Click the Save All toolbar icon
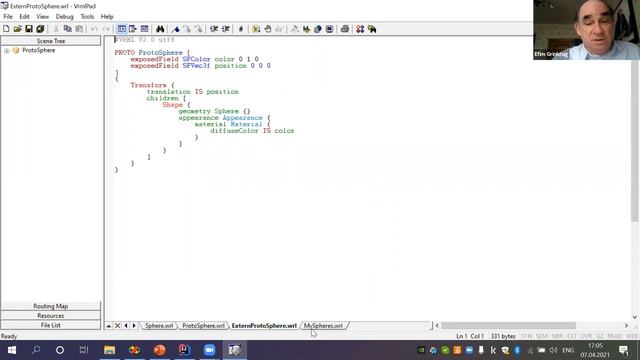 tap(40, 29)
